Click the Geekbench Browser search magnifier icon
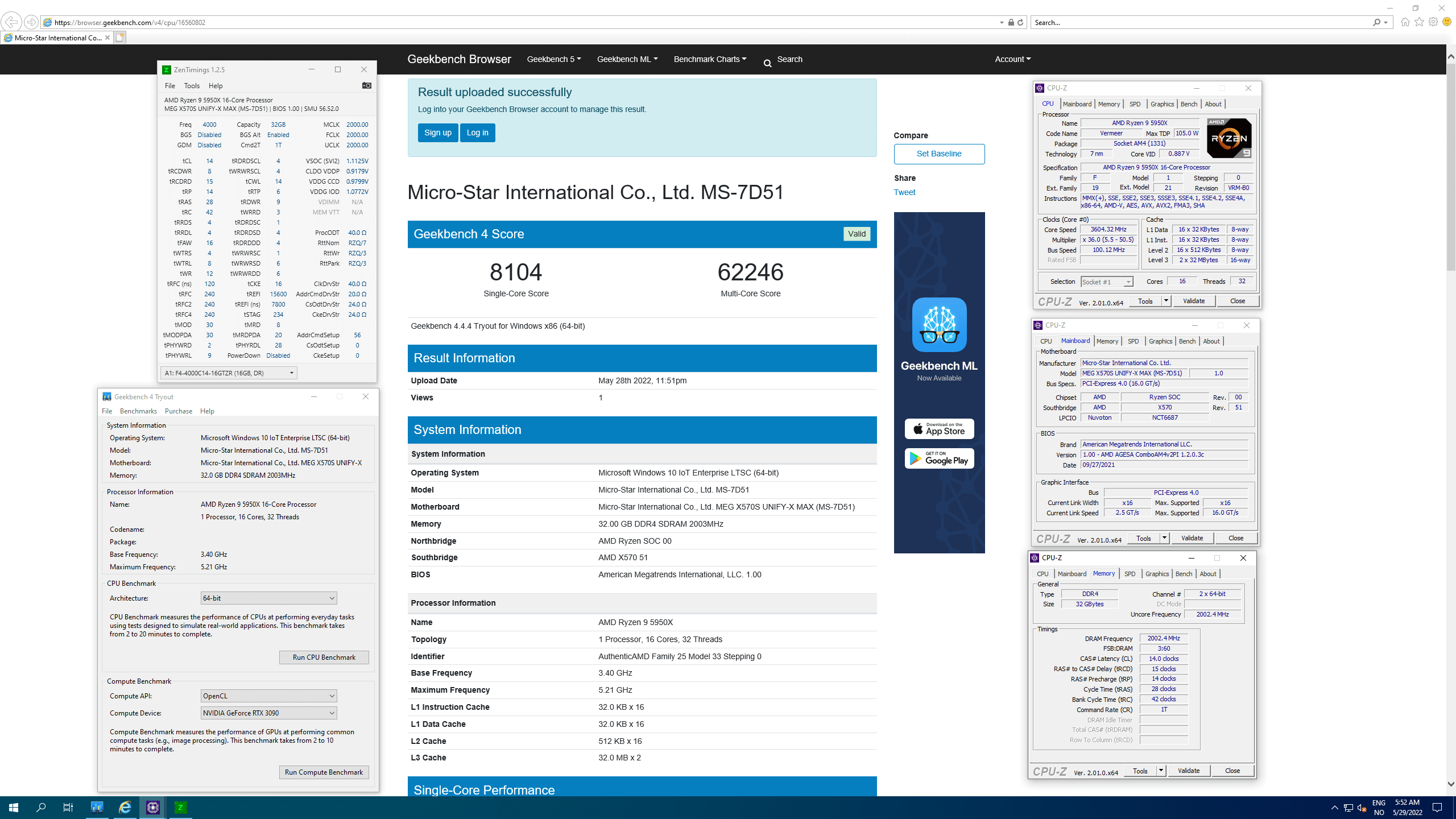Viewport: 1456px width, 819px height. (x=768, y=63)
